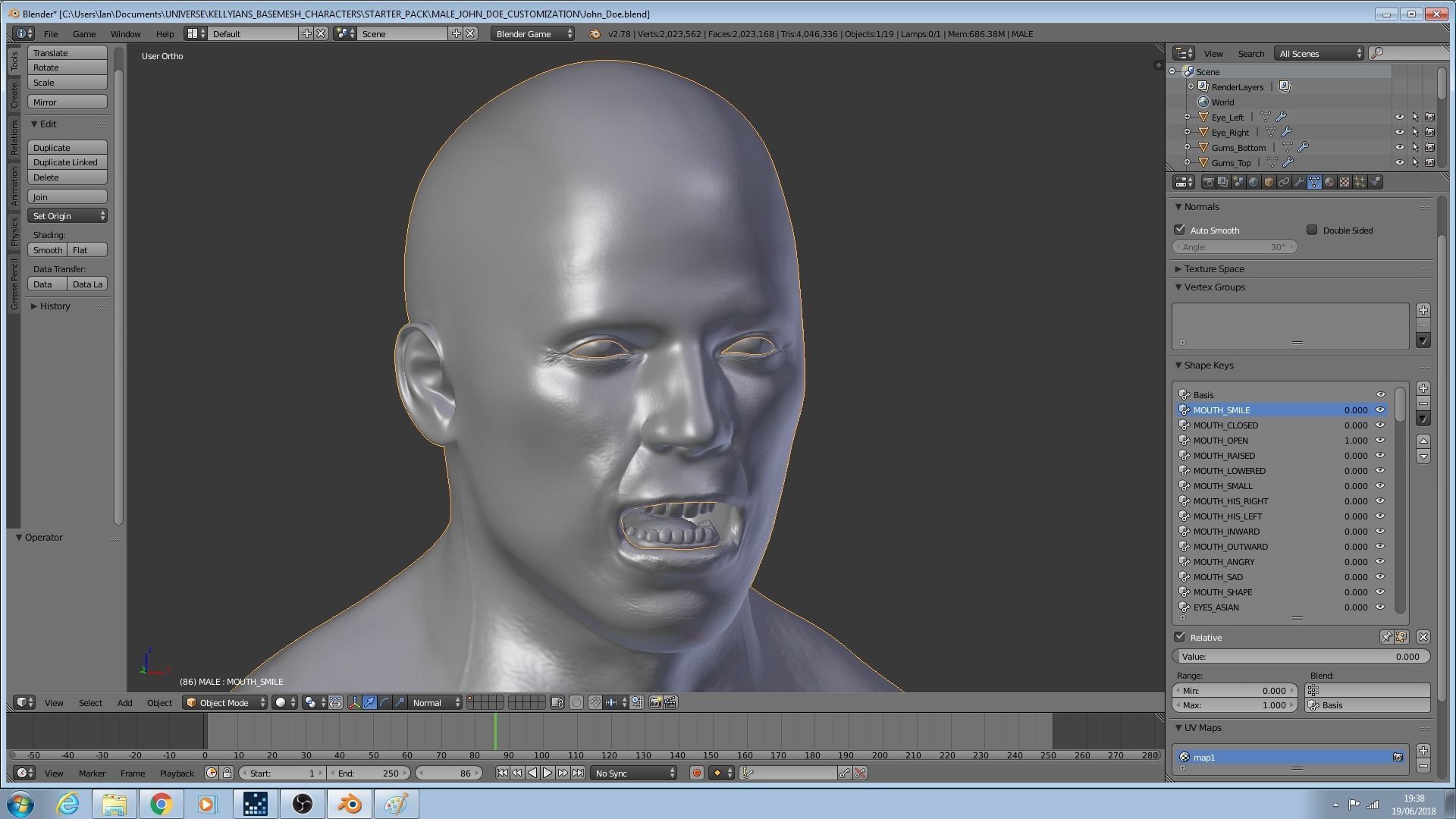The width and height of the screenshot is (1456, 819).
Task: Click the Translate button
Action: (67, 52)
